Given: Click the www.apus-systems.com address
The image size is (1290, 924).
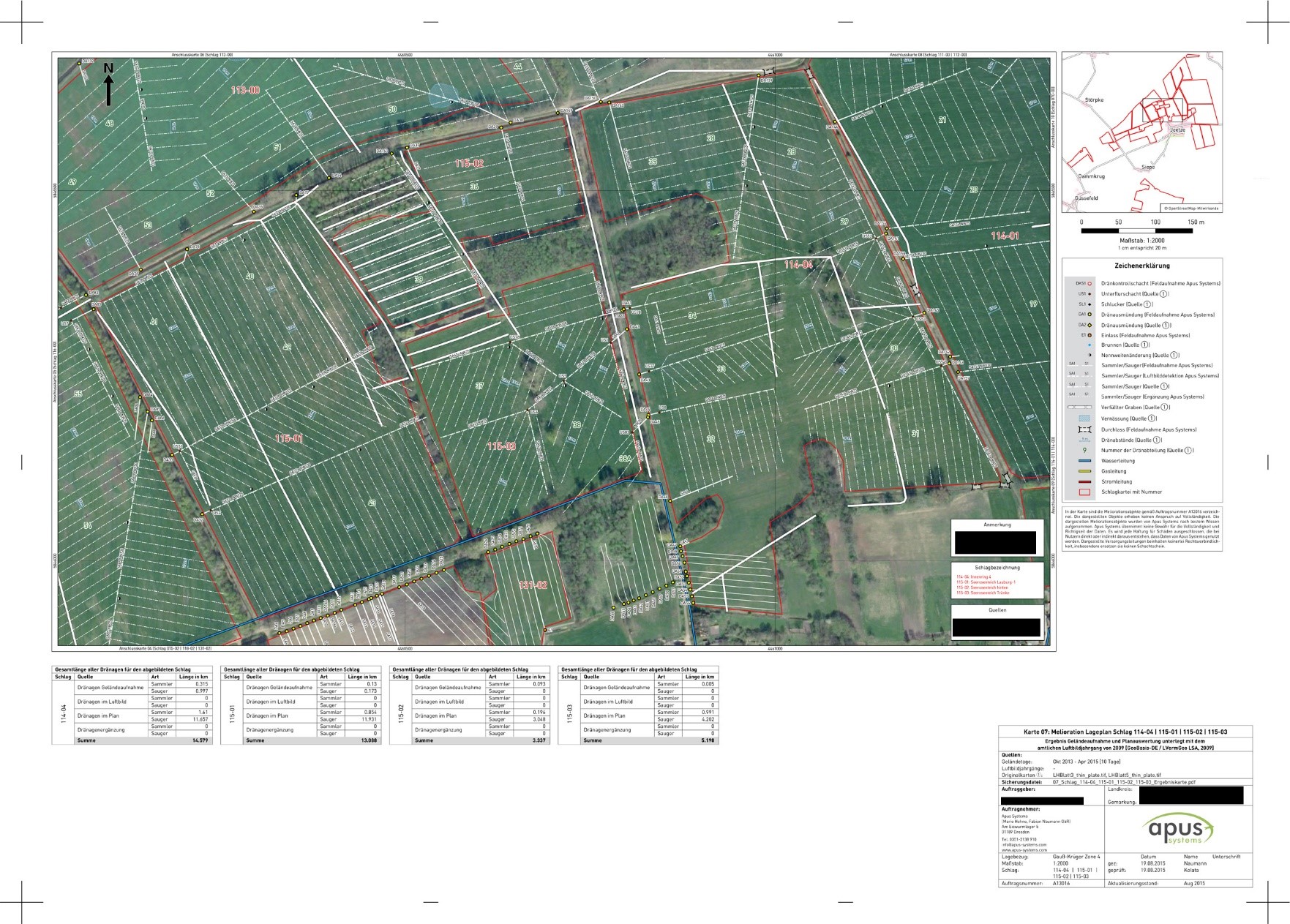Looking at the screenshot, I should [x=1024, y=850].
